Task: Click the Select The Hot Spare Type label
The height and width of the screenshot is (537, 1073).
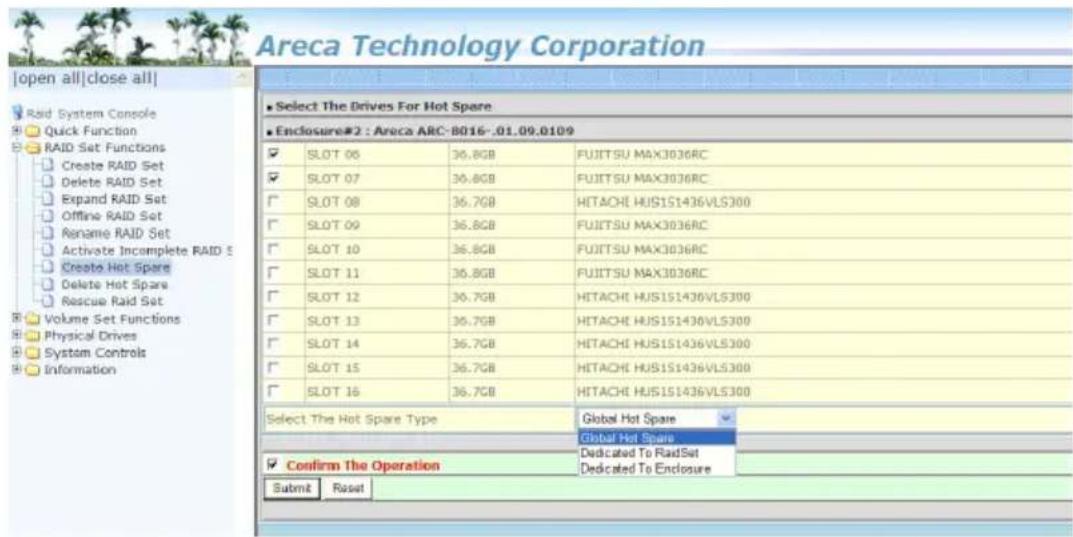Action: tap(351, 418)
